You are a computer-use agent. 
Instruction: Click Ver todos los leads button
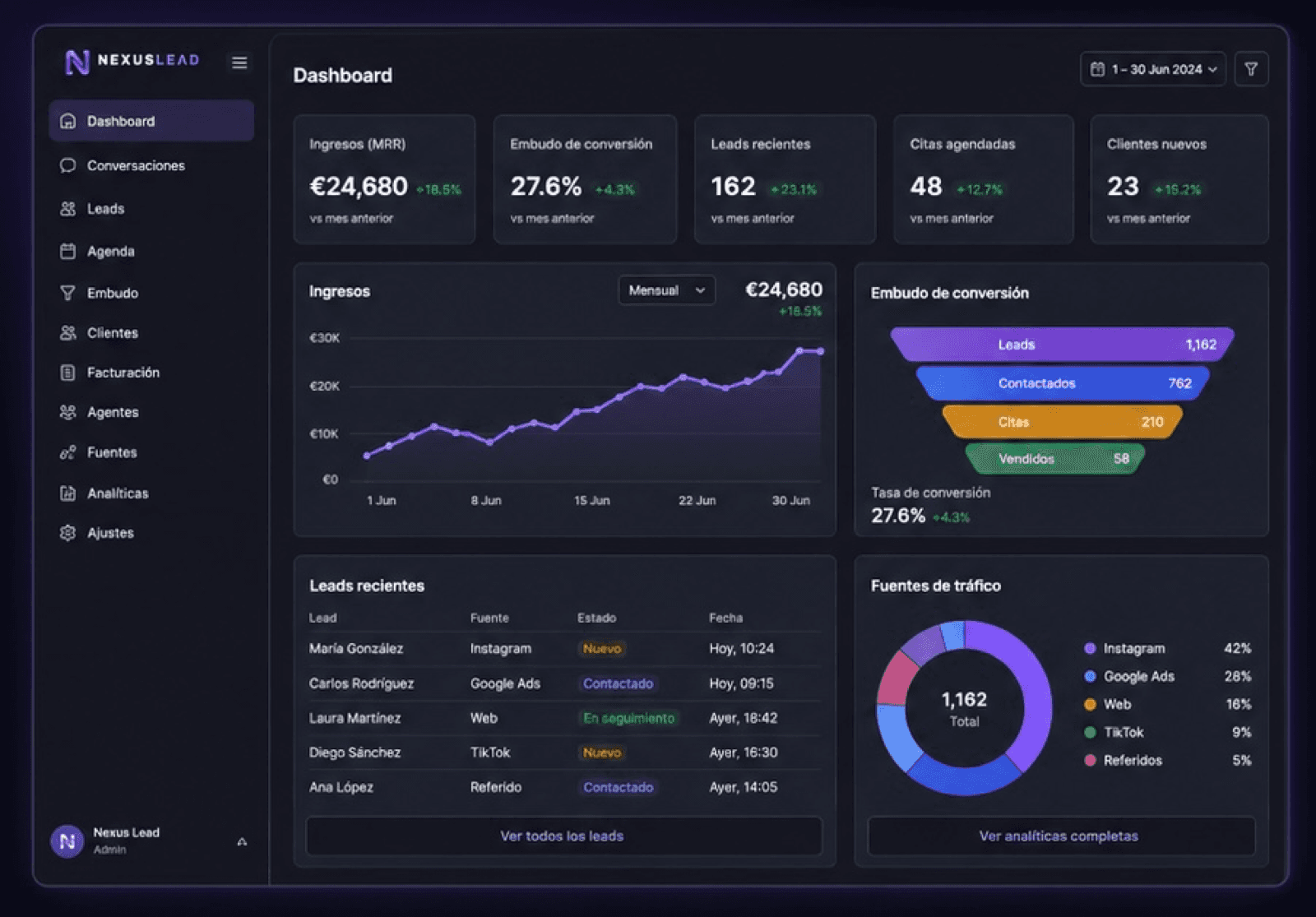pyautogui.click(x=563, y=836)
